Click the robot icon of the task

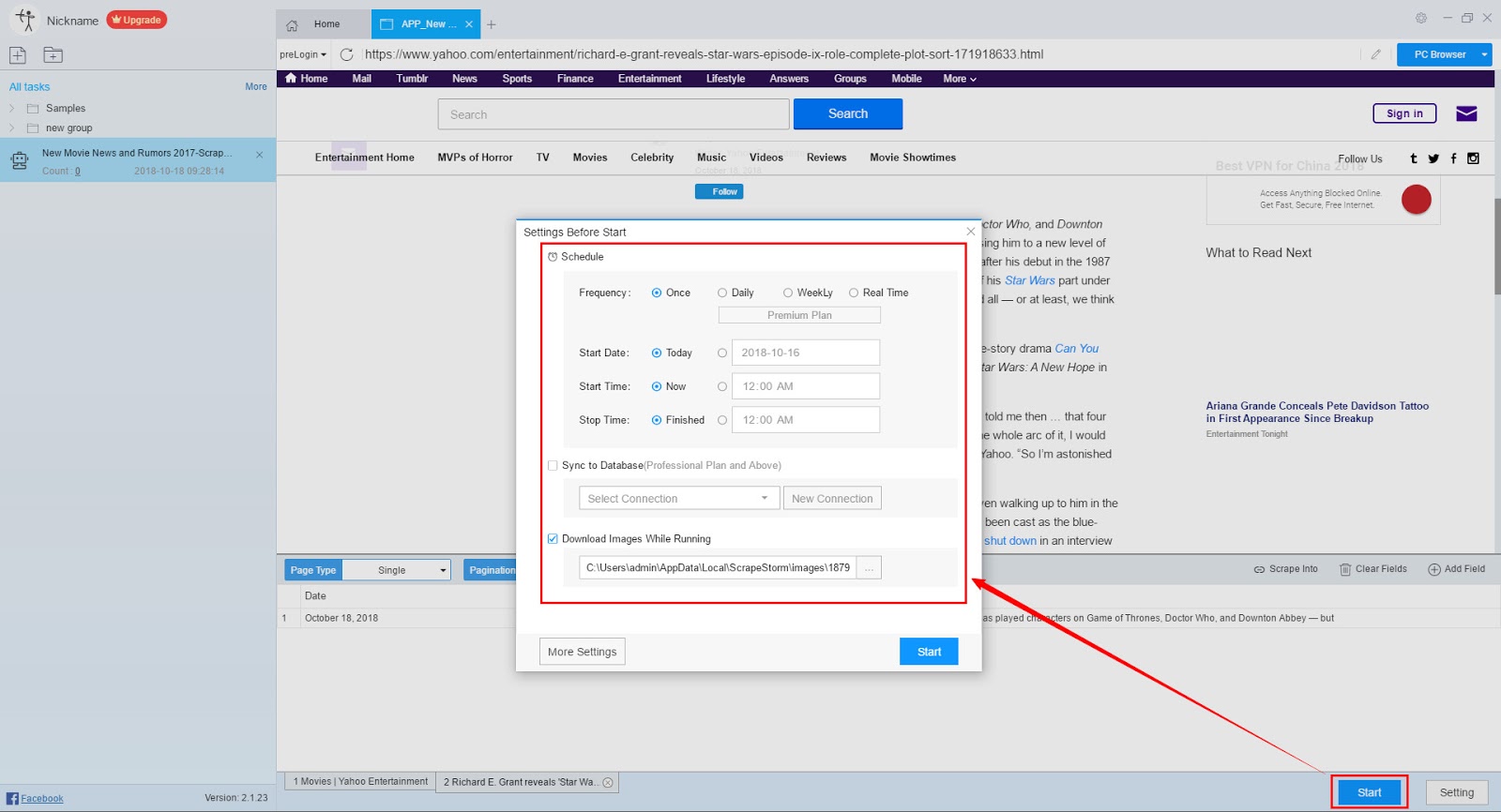click(x=20, y=161)
